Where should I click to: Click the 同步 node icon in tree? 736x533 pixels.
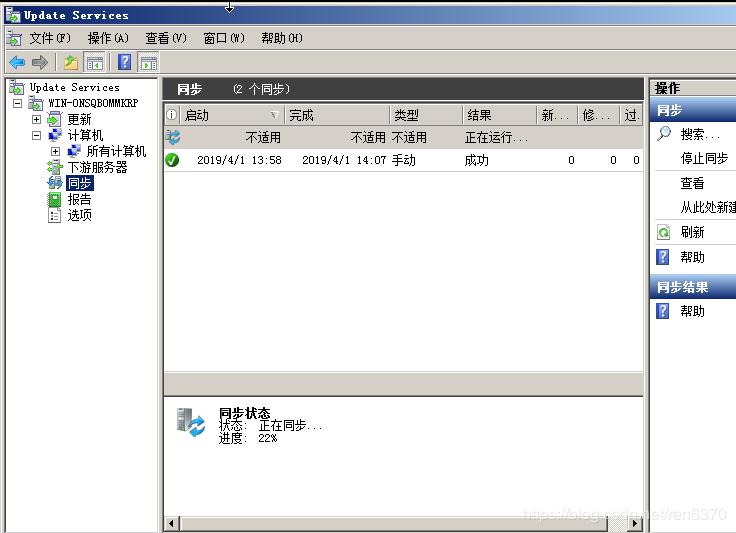(x=54, y=183)
